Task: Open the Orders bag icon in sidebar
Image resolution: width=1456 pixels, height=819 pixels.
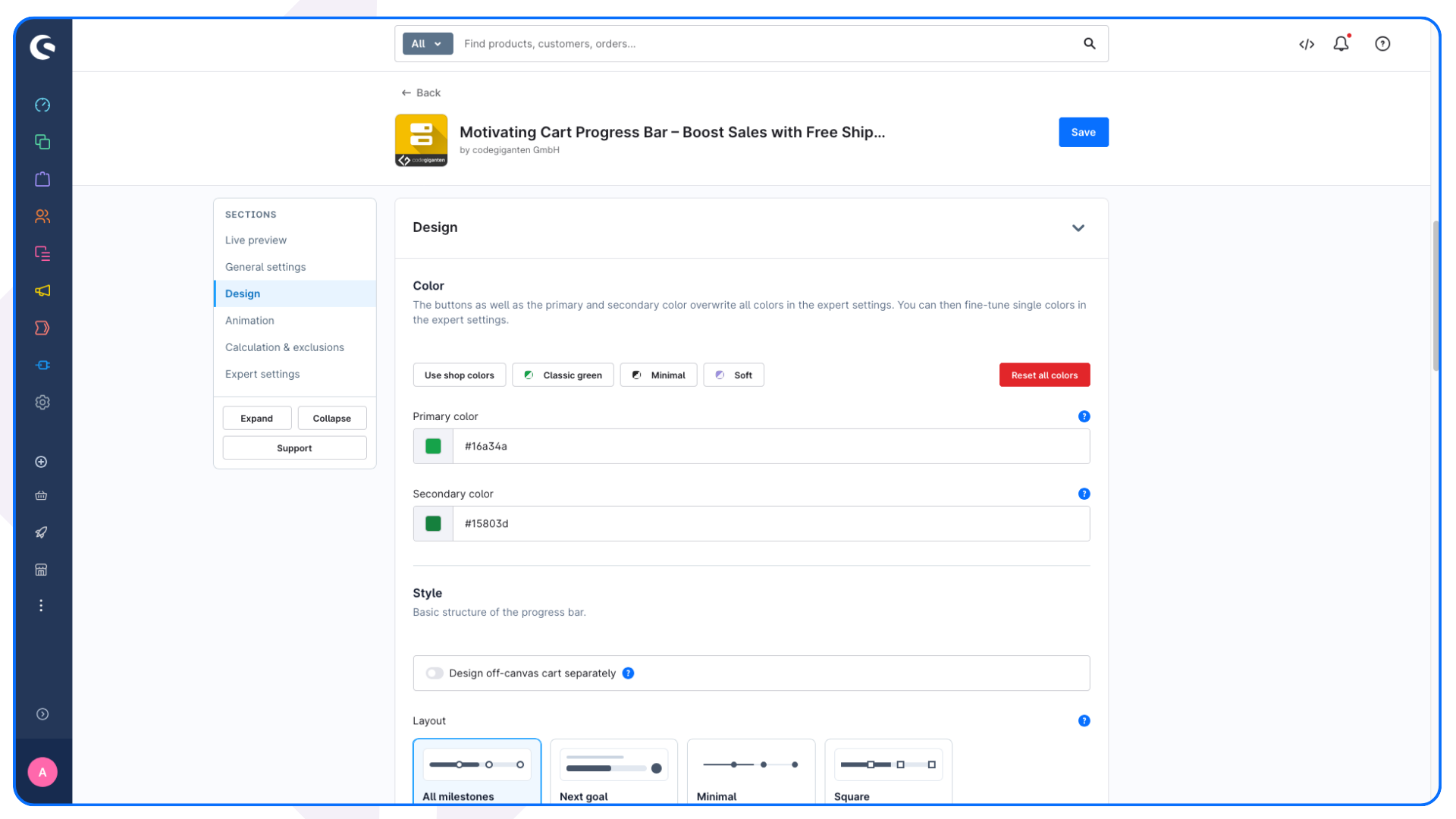Action: (42, 179)
